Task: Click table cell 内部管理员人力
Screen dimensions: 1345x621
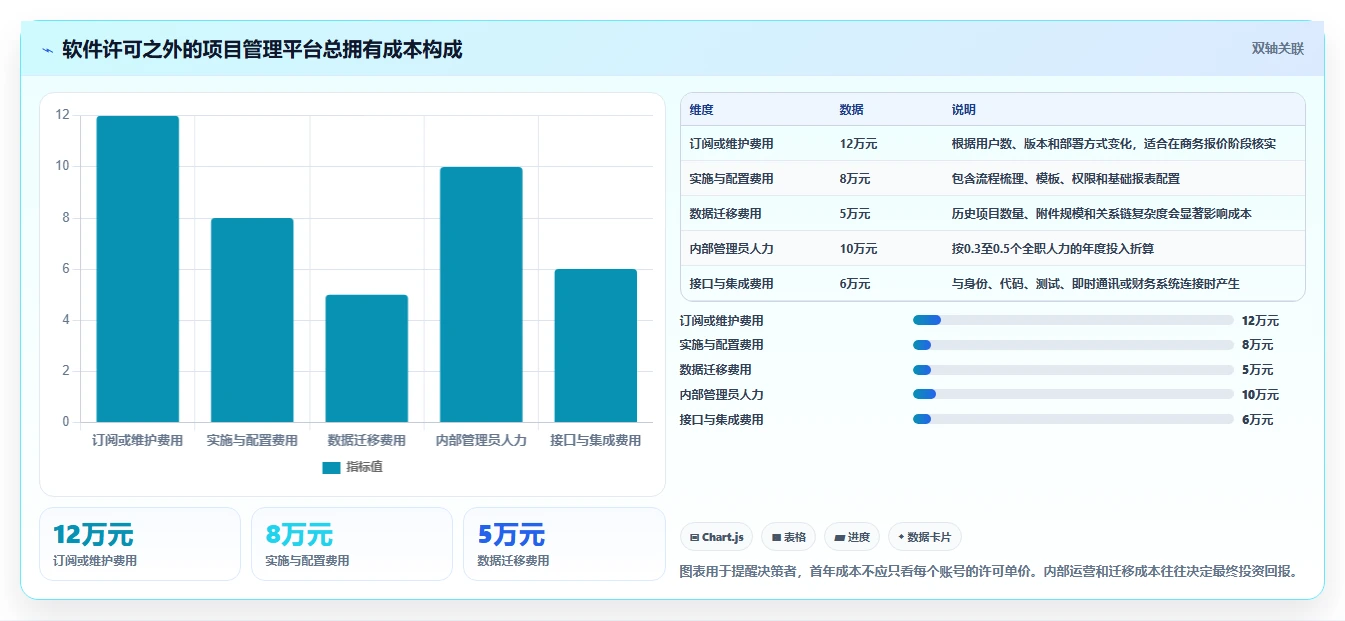Action: (x=732, y=249)
